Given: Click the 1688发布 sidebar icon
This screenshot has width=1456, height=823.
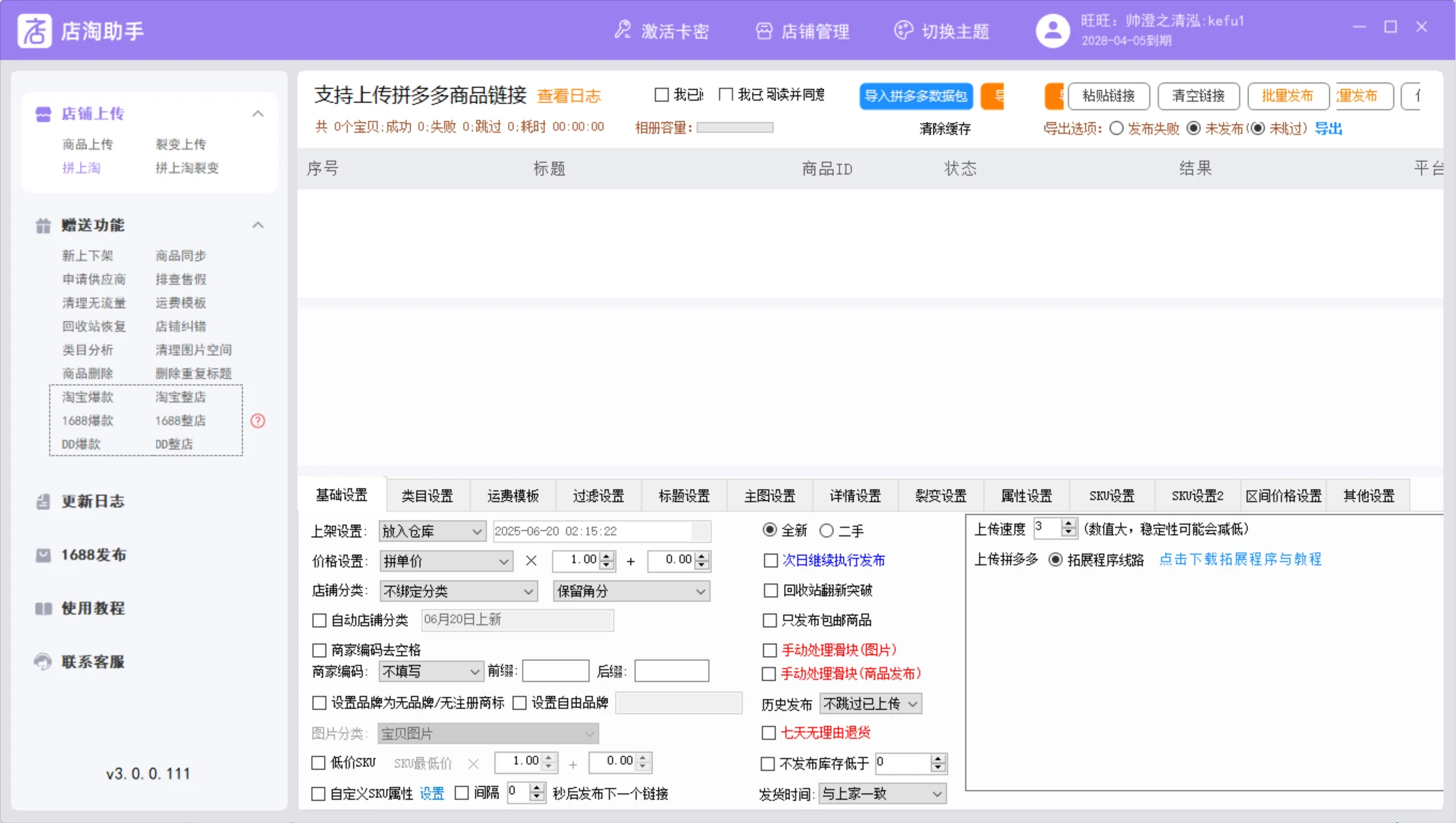Looking at the screenshot, I should [44, 555].
